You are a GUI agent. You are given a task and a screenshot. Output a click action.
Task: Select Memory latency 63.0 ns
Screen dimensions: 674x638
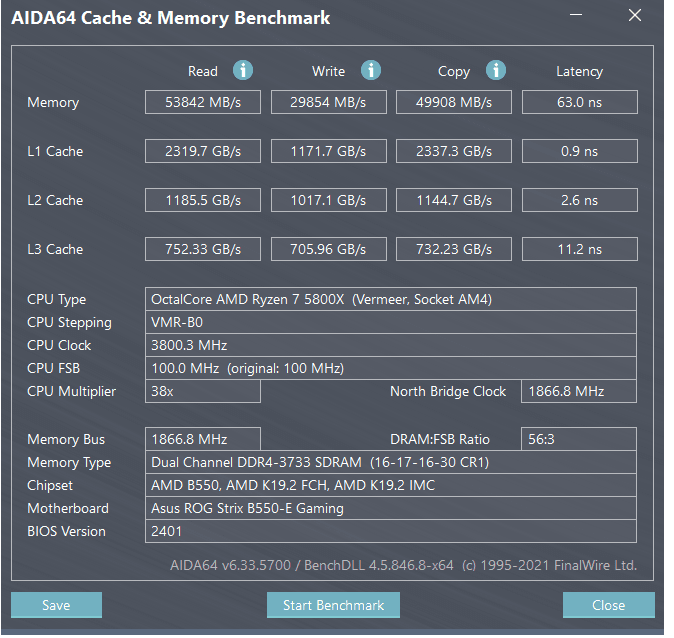click(x=580, y=102)
